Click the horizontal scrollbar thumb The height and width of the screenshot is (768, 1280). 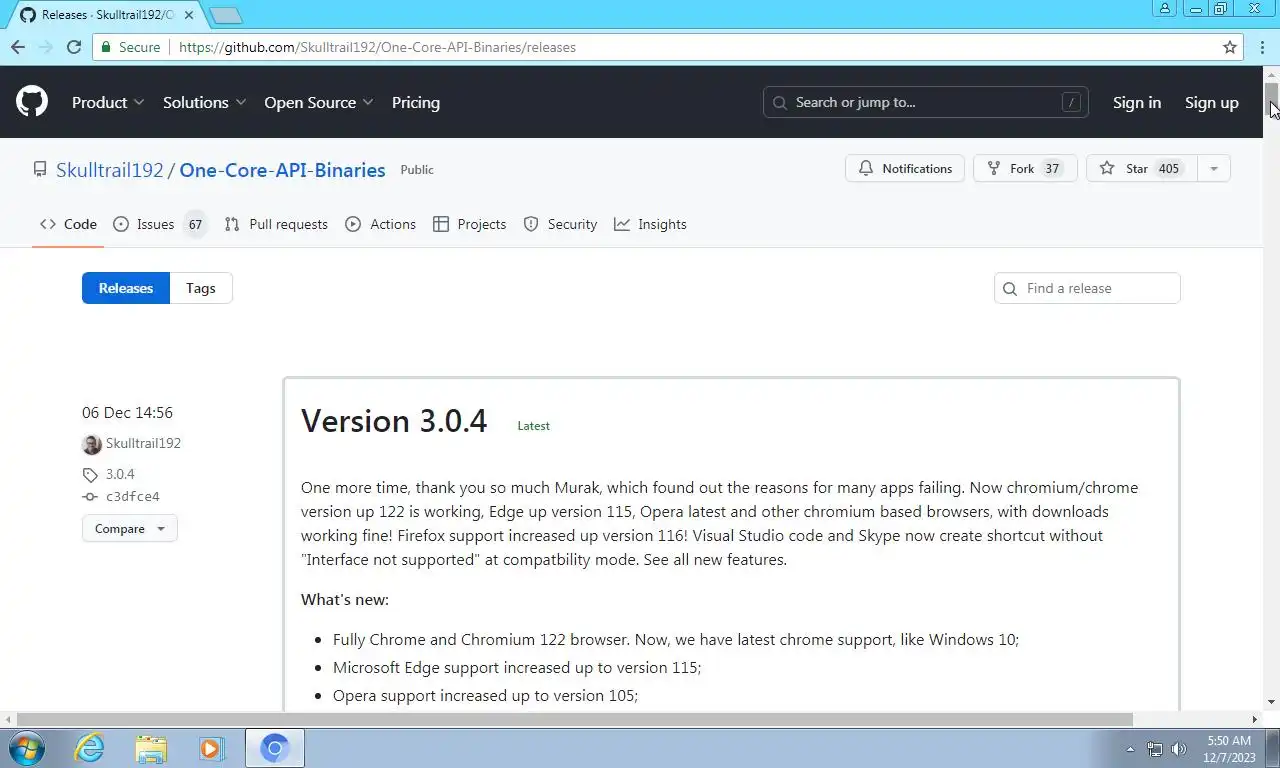tap(574, 719)
